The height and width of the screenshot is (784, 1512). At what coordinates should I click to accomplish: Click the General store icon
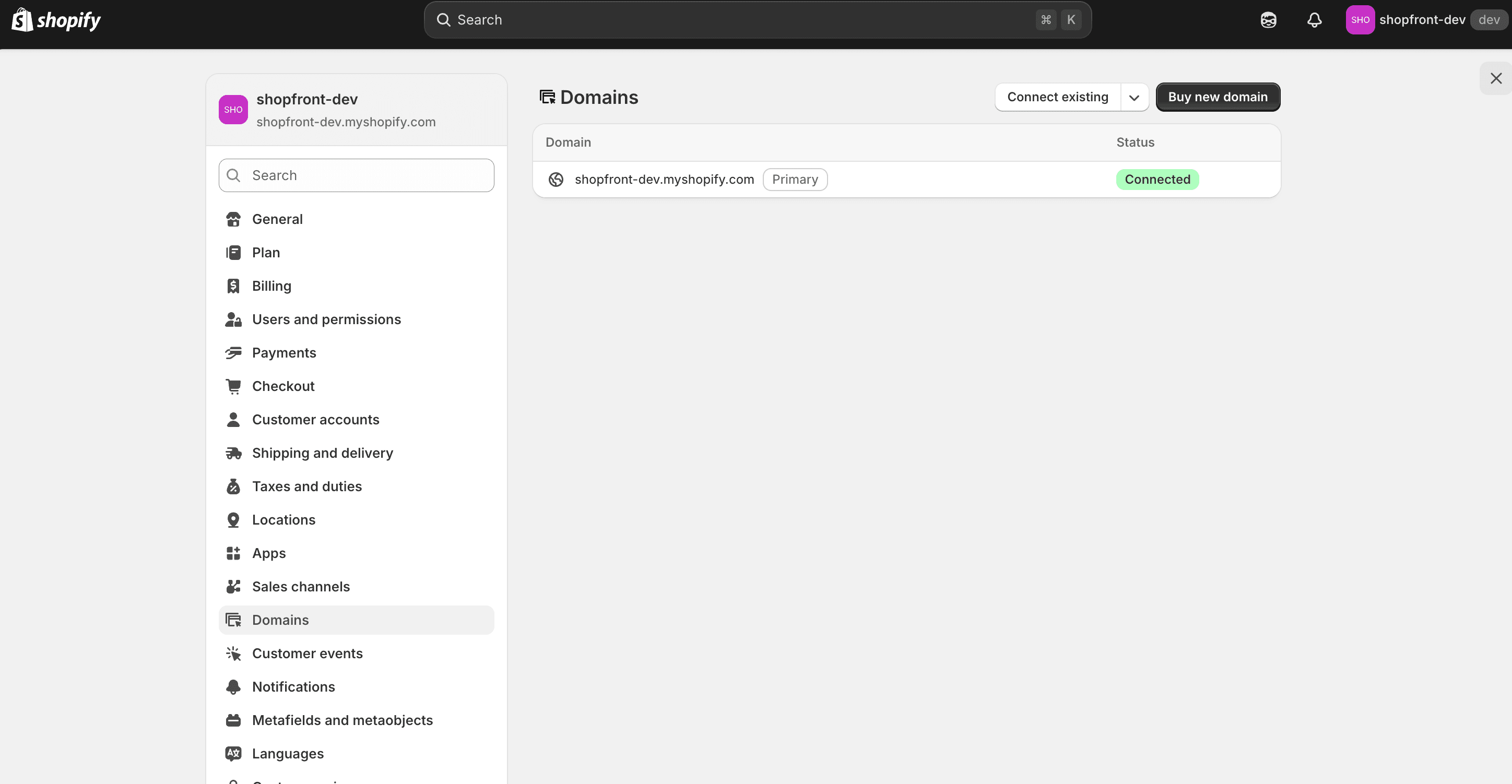click(233, 219)
